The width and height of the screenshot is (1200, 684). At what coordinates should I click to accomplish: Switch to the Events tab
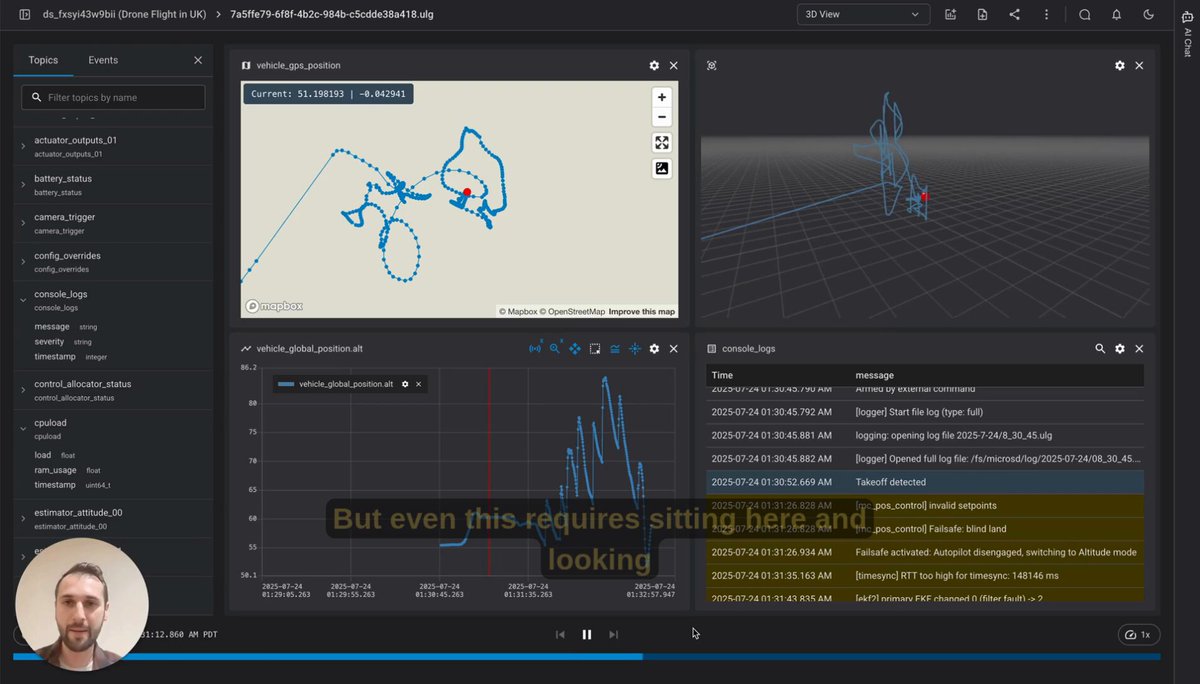click(x=103, y=60)
